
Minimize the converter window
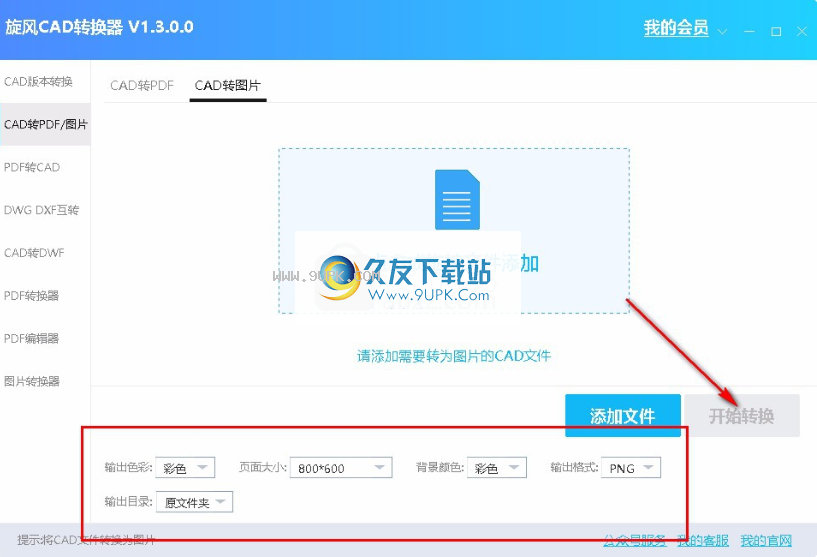coord(749,32)
